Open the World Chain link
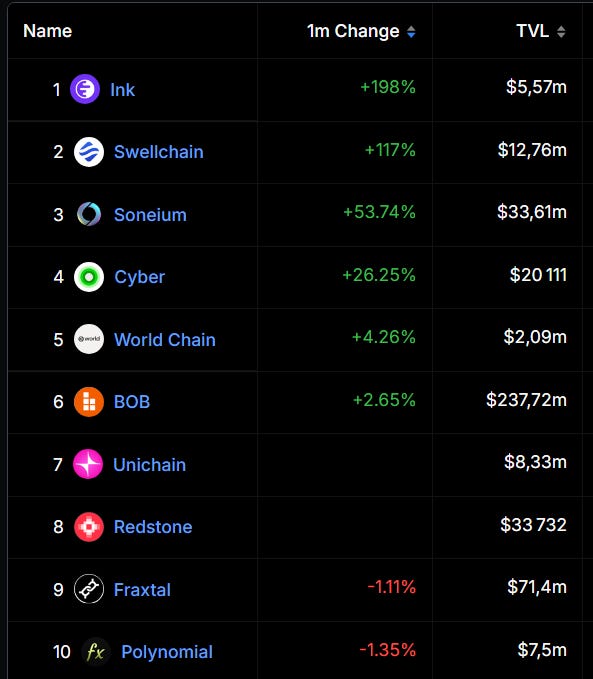Image resolution: width=593 pixels, height=679 pixels. 165,340
